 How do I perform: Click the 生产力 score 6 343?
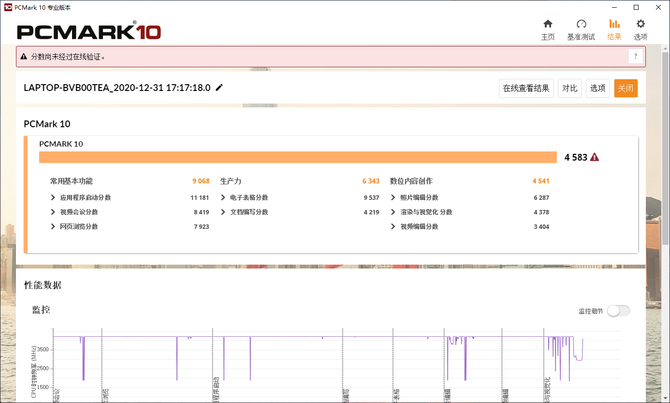point(371,181)
